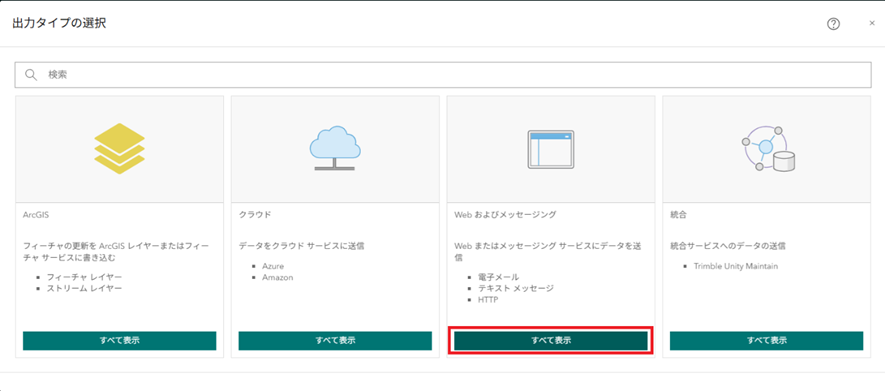Click the 統合サービスへのデータの送信 description

(x=728, y=246)
